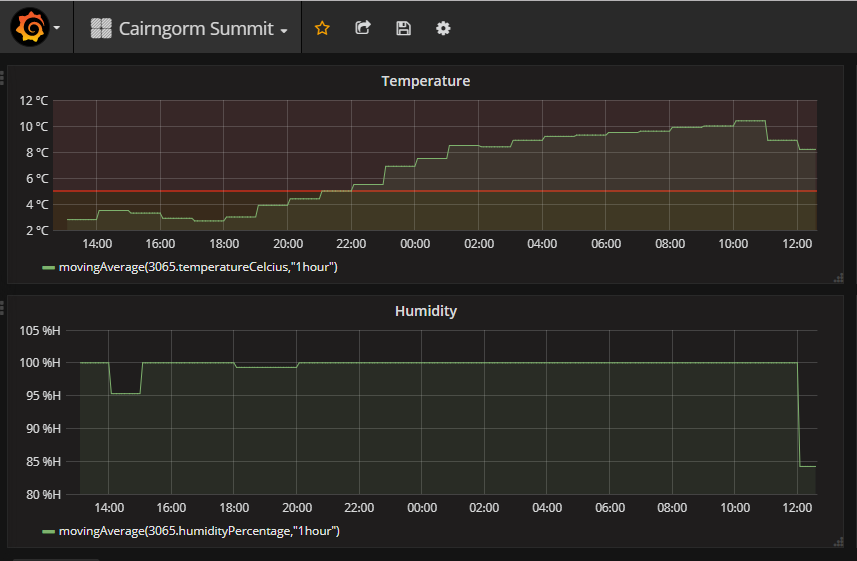Expand row handle left of Temperature panel

[x=3, y=76]
